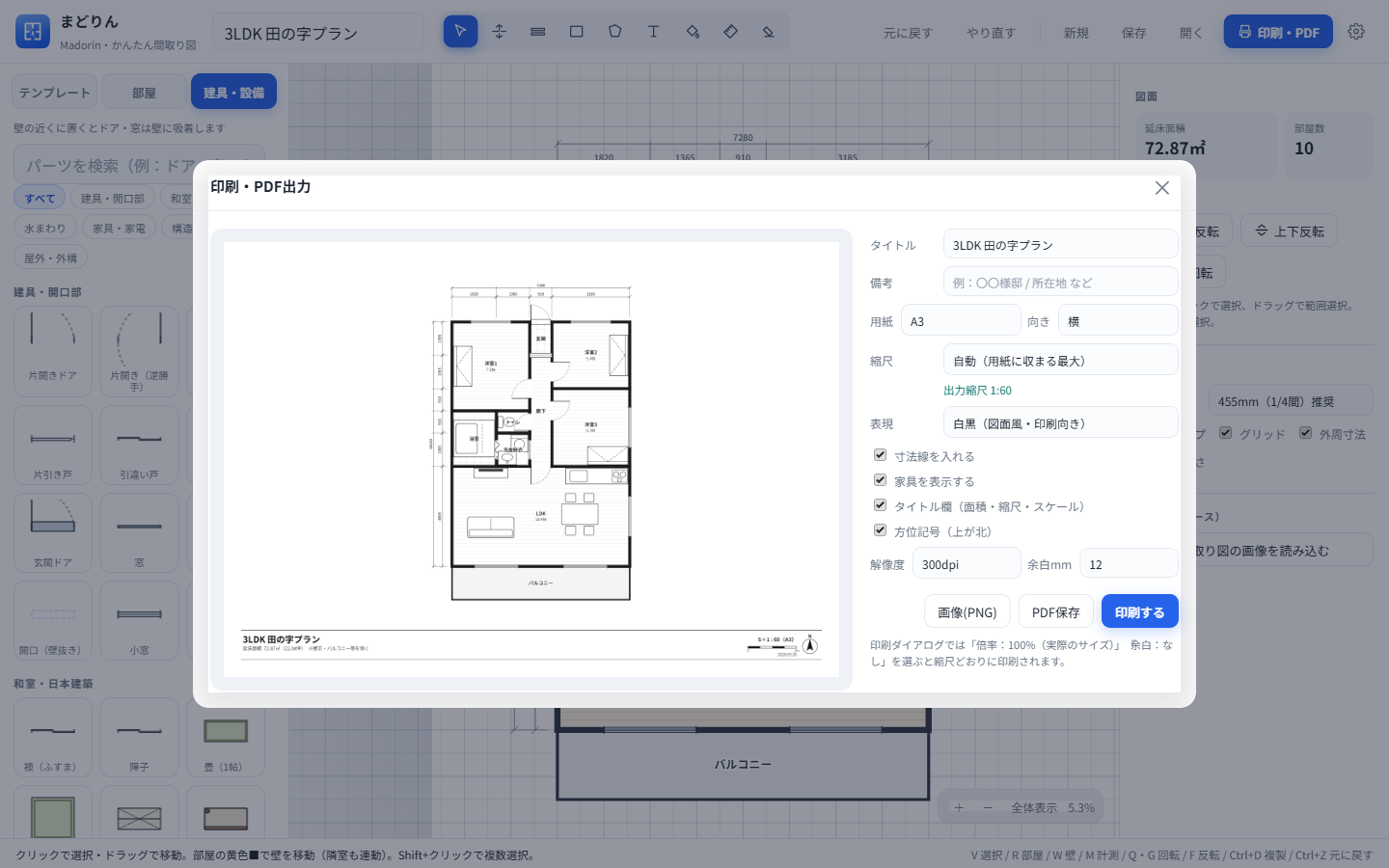Open the settings gear icon
This screenshot has width=1389, height=868.
coord(1356,32)
